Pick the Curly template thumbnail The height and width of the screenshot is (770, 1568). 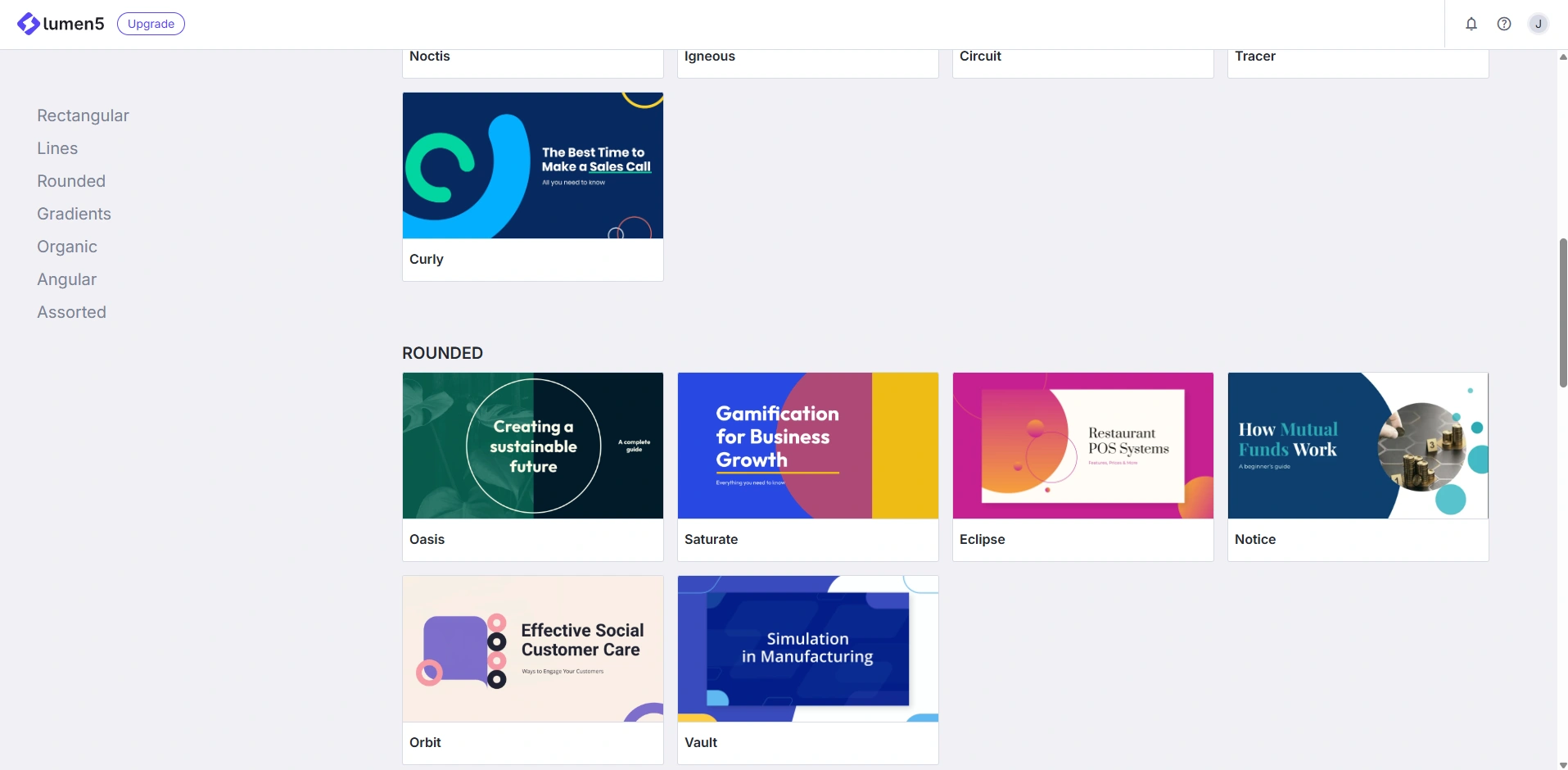pyautogui.click(x=533, y=165)
